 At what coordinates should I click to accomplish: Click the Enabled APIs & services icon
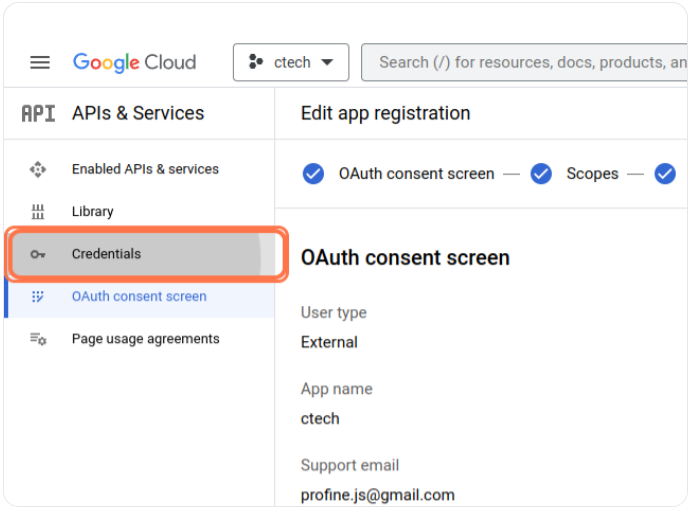point(38,169)
